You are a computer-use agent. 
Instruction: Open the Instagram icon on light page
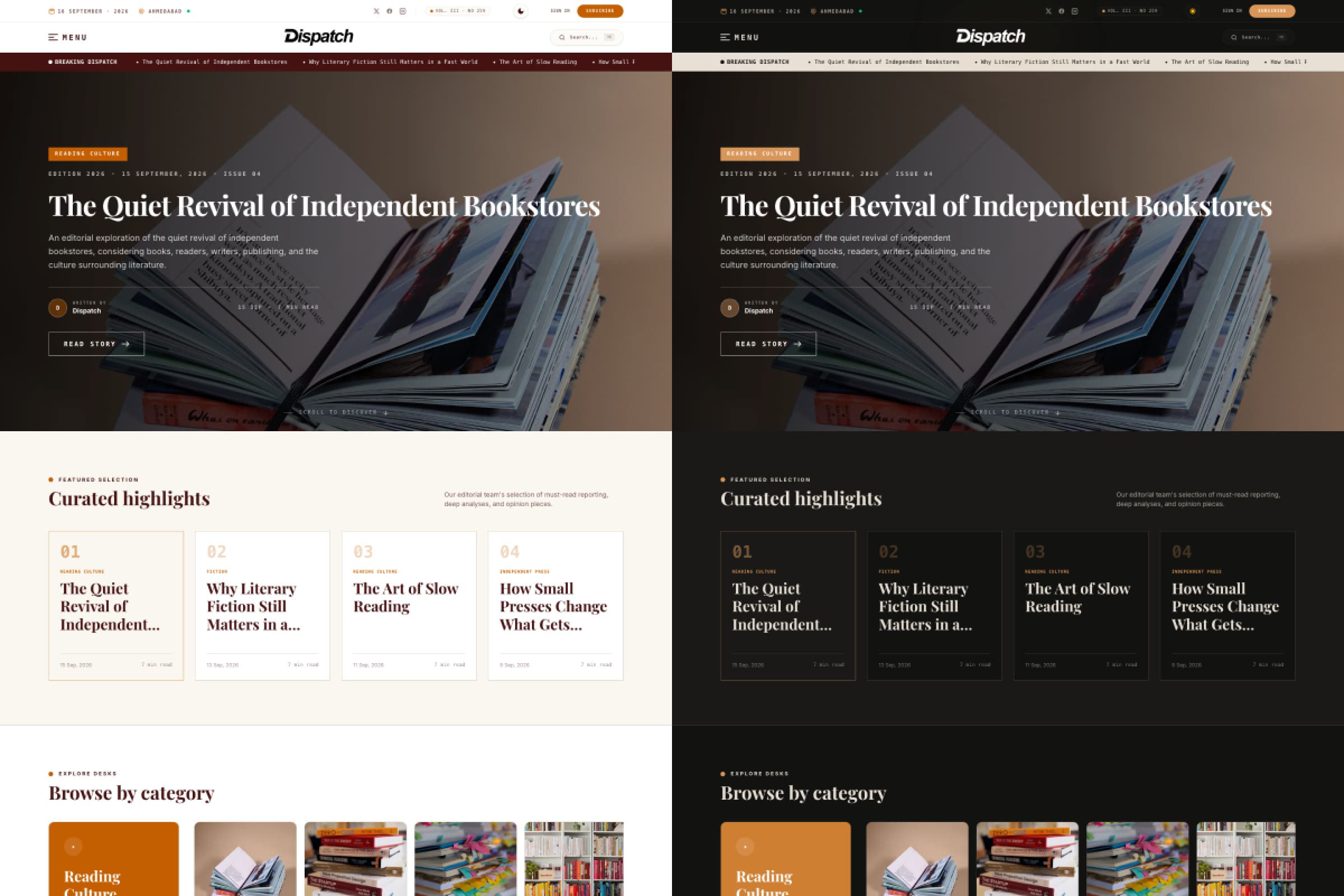click(x=403, y=11)
